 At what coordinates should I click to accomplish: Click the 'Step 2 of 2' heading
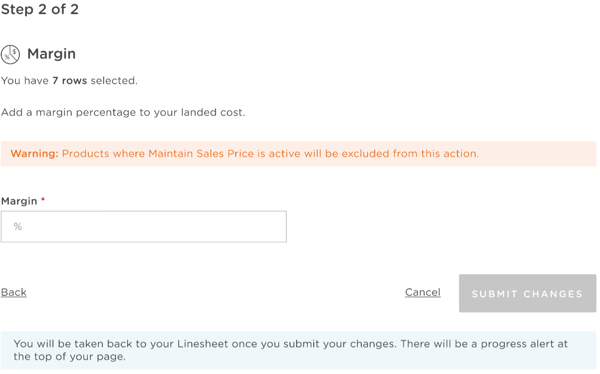40,9
